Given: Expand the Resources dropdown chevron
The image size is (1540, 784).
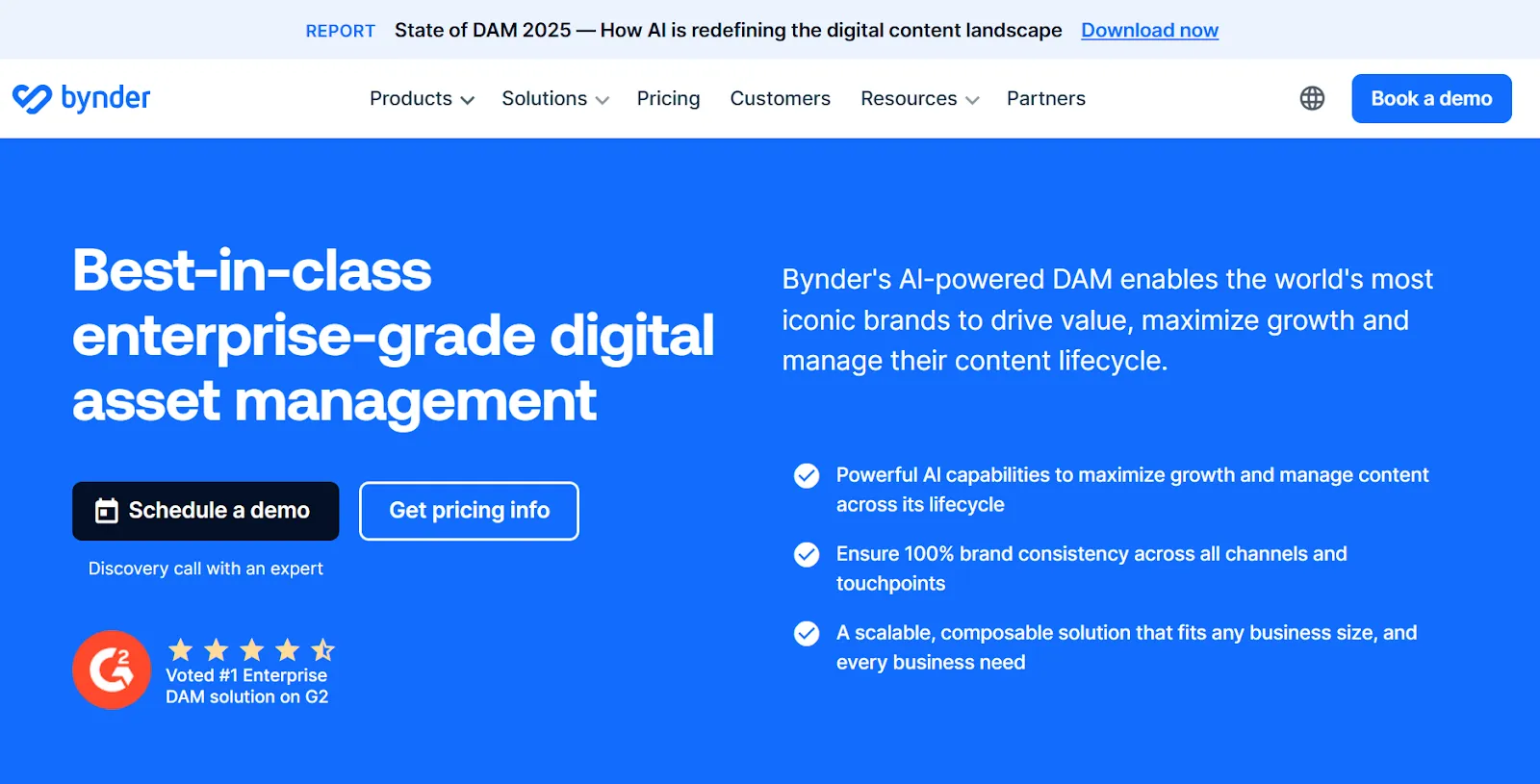Looking at the screenshot, I should tap(972, 100).
